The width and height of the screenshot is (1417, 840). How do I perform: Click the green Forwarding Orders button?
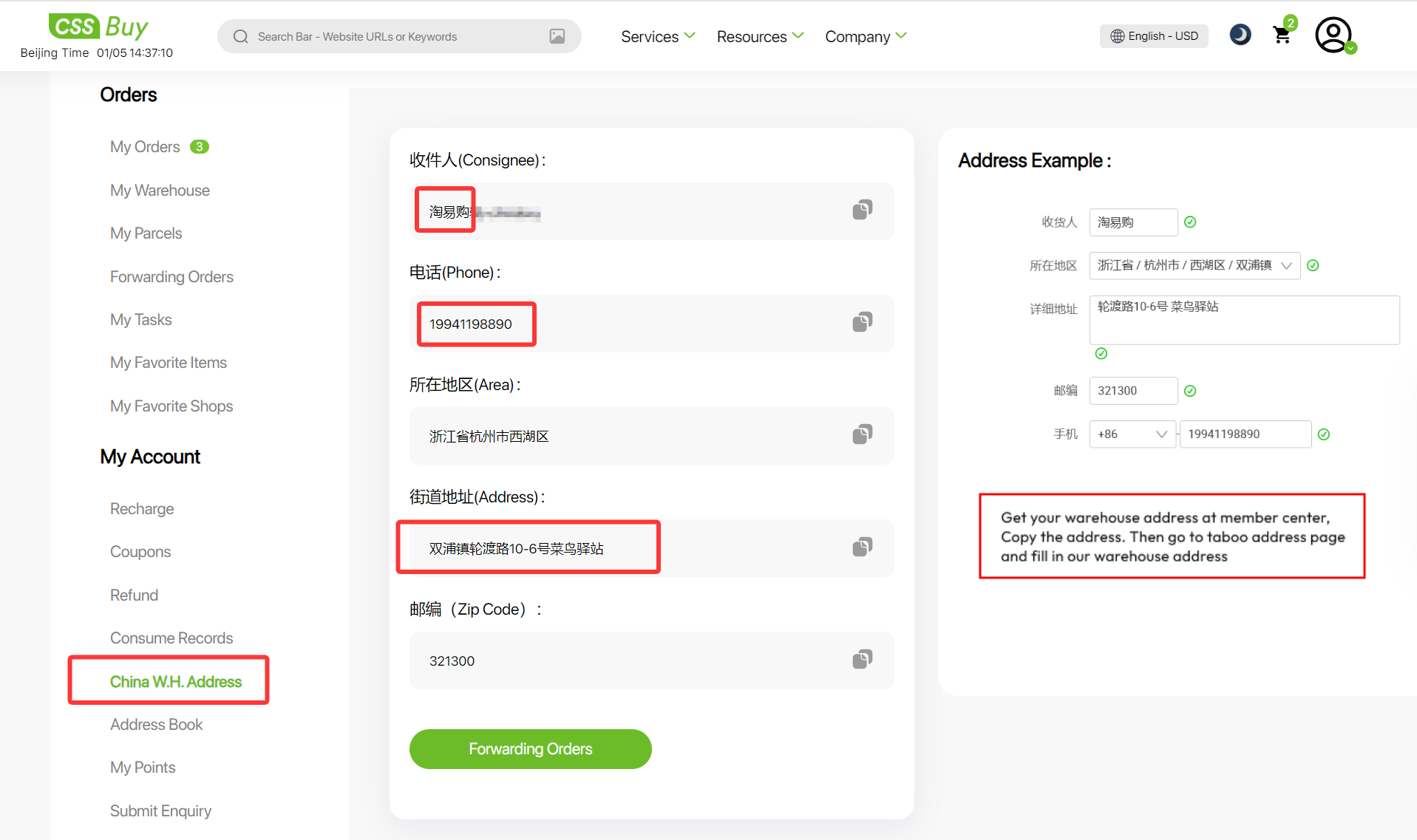(x=530, y=749)
